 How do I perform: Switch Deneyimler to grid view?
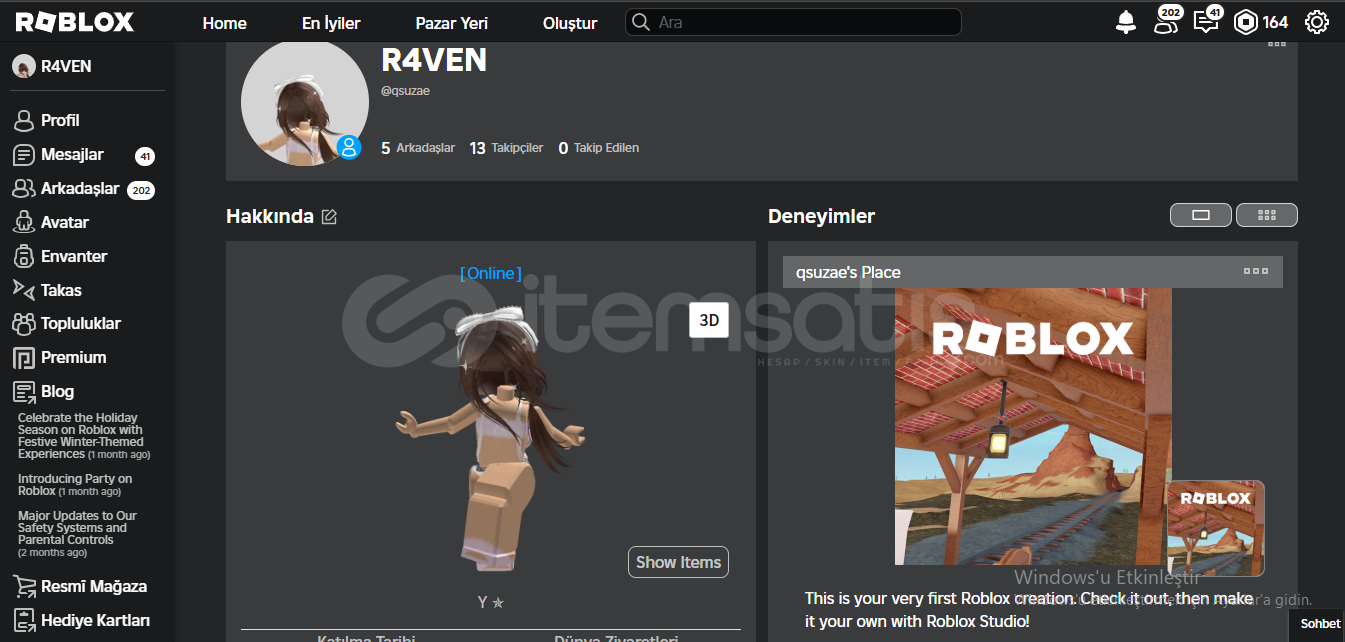[1267, 215]
